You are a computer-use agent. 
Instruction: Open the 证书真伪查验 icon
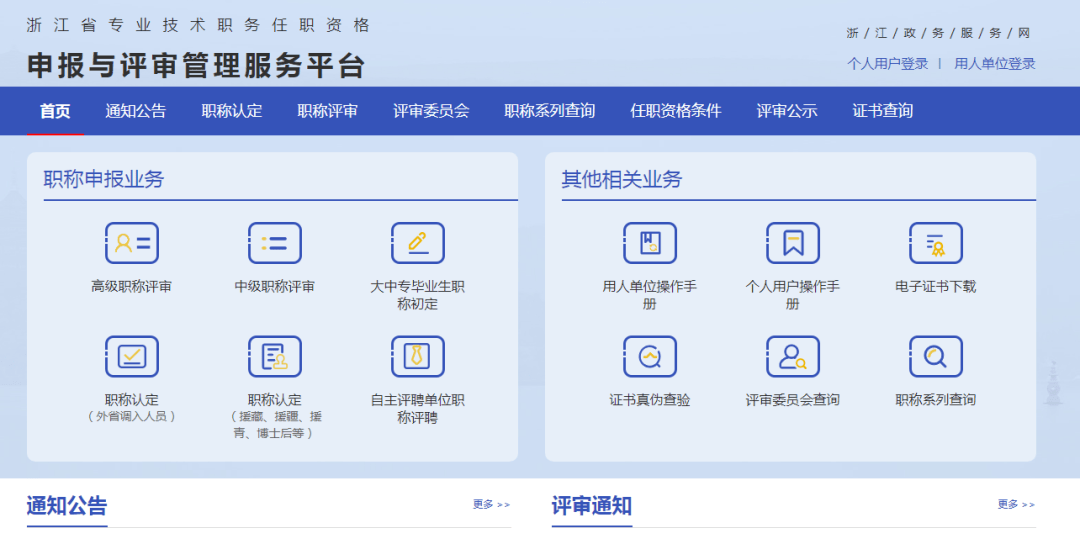[650, 357]
